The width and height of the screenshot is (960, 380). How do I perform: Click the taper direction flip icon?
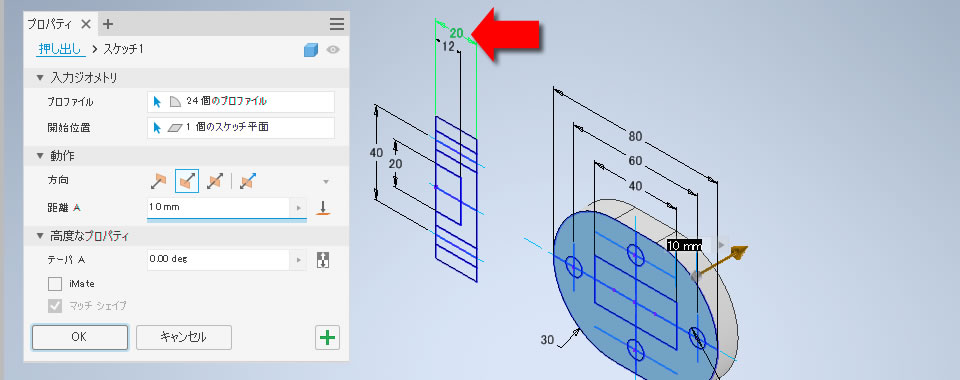(x=323, y=259)
